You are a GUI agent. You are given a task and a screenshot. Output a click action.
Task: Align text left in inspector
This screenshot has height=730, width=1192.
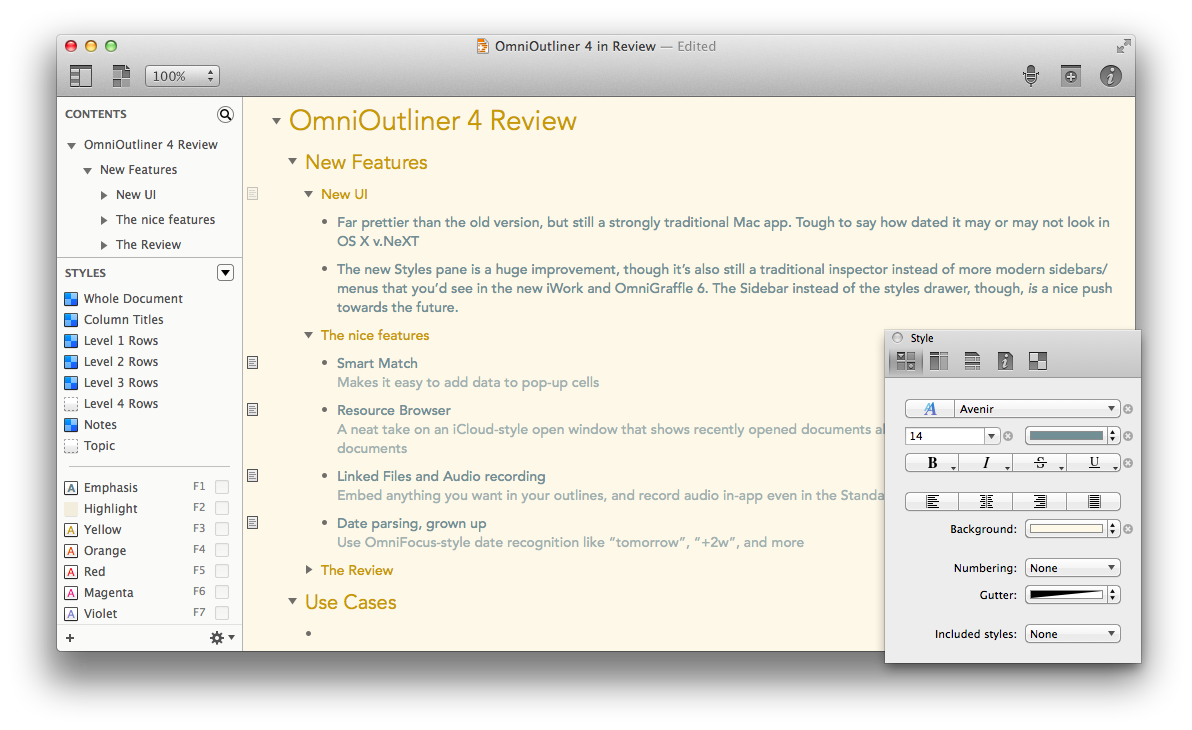click(932, 501)
